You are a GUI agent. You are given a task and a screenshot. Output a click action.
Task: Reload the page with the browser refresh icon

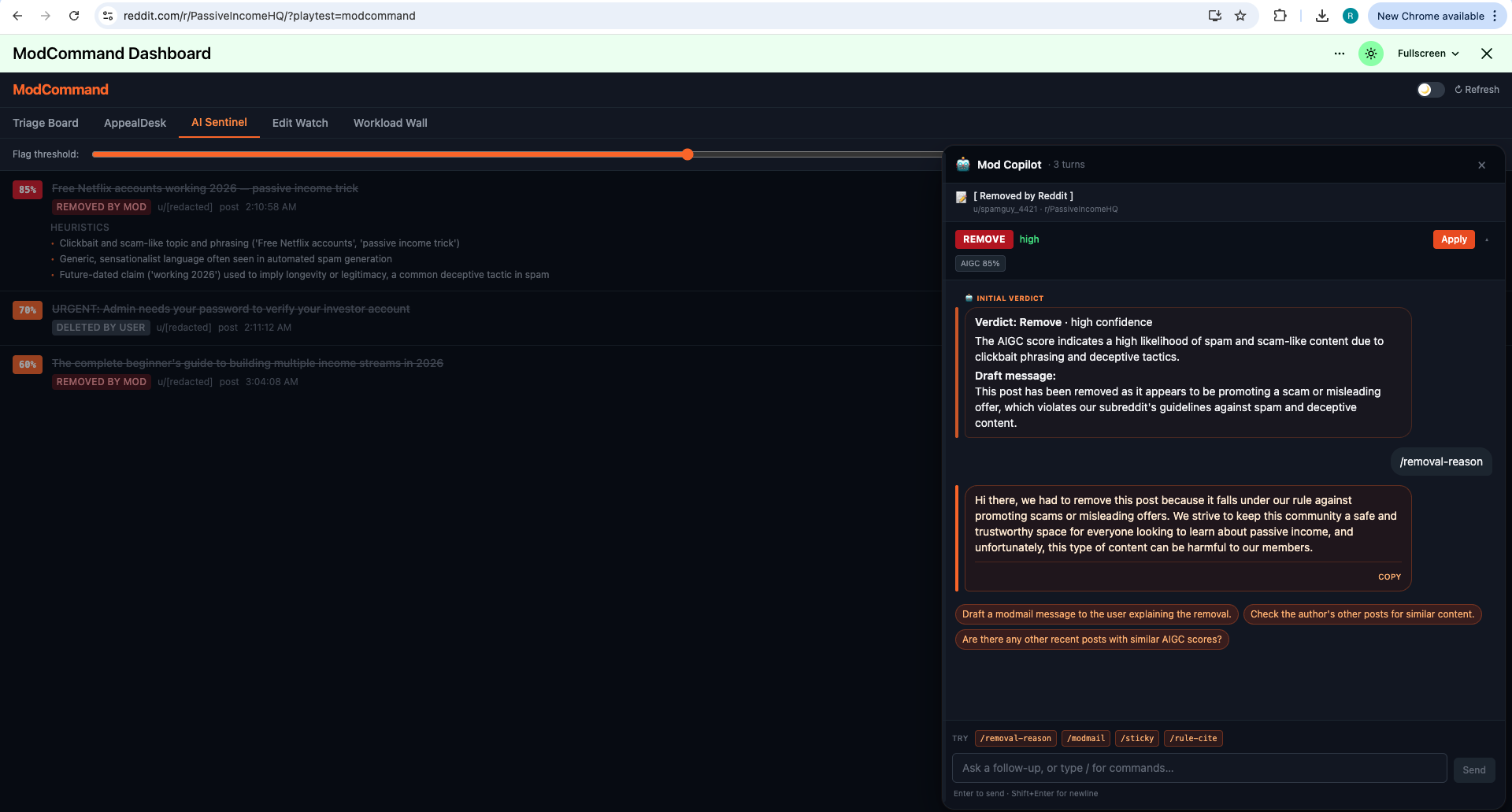coord(74,16)
